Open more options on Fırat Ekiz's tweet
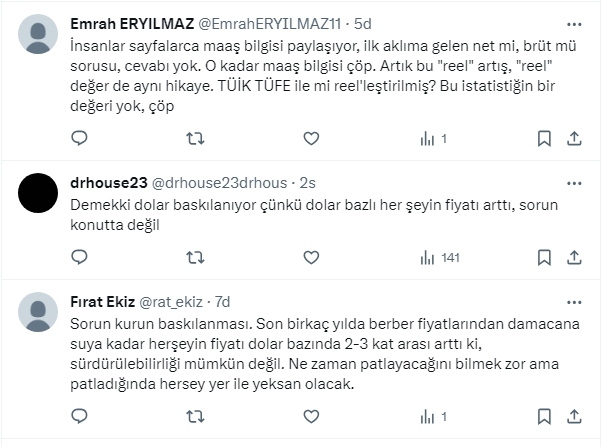Image resolution: width=605 pixels, height=447 pixels. pos(574,301)
